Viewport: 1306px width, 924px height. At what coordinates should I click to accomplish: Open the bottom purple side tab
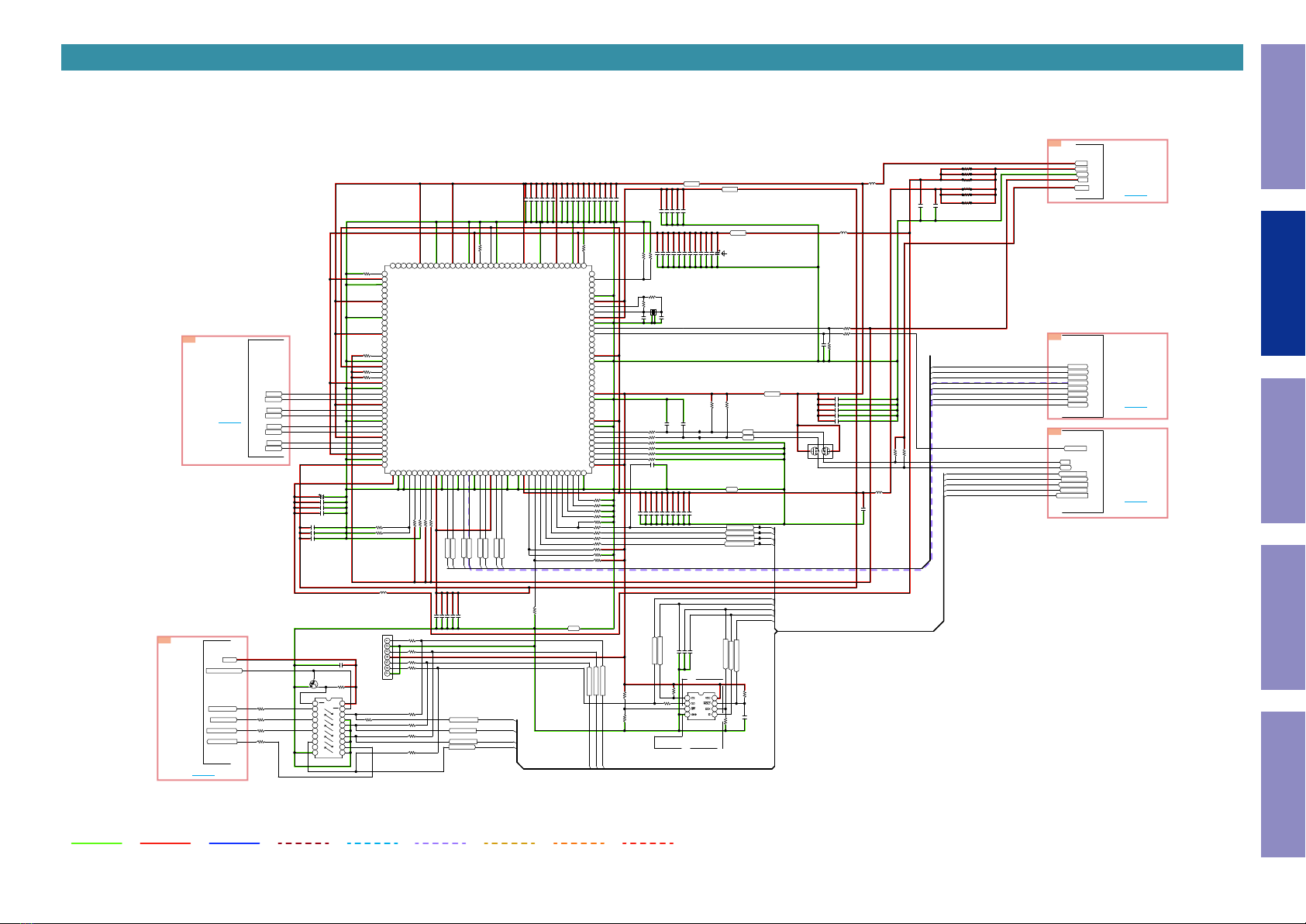click(x=1283, y=784)
